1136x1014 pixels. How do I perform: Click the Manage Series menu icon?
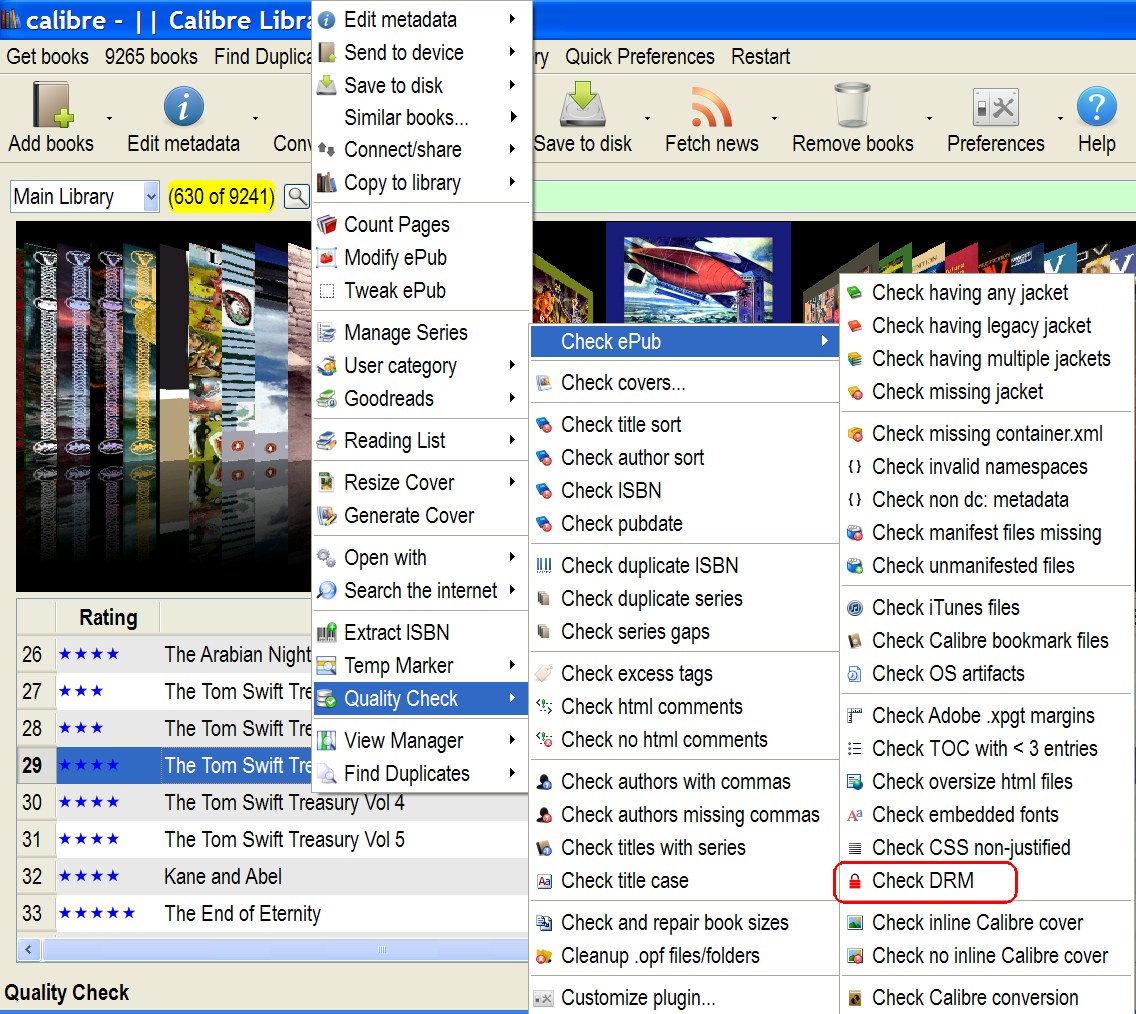327,332
